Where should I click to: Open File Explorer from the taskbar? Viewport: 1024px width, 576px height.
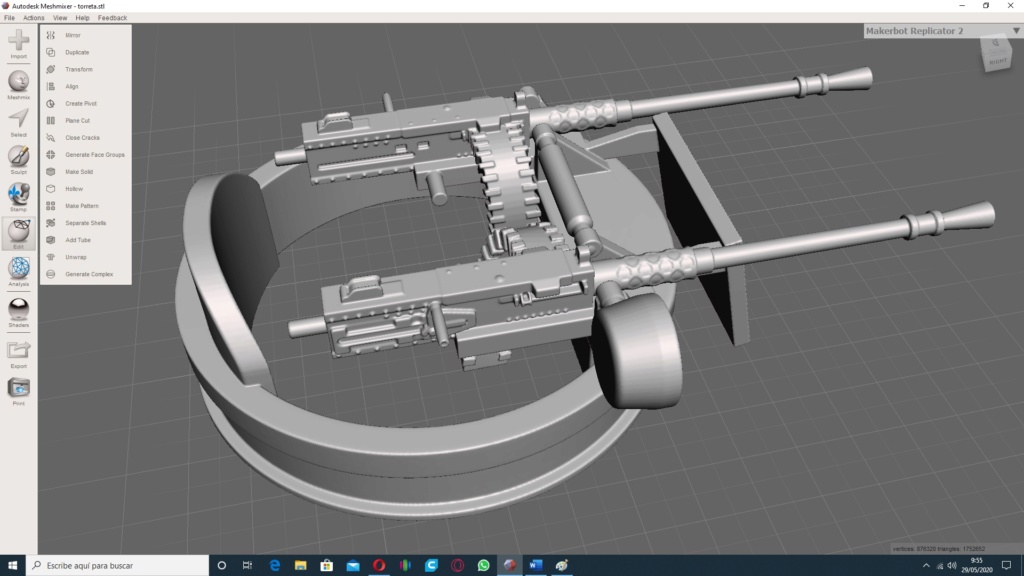pyautogui.click(x=300, y=566)
